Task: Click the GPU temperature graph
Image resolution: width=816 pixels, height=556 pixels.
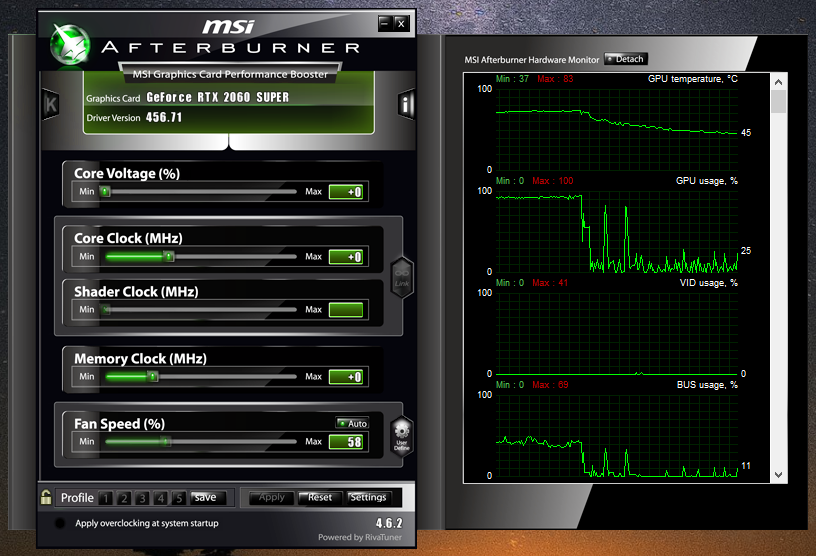Action: [617, 129]
